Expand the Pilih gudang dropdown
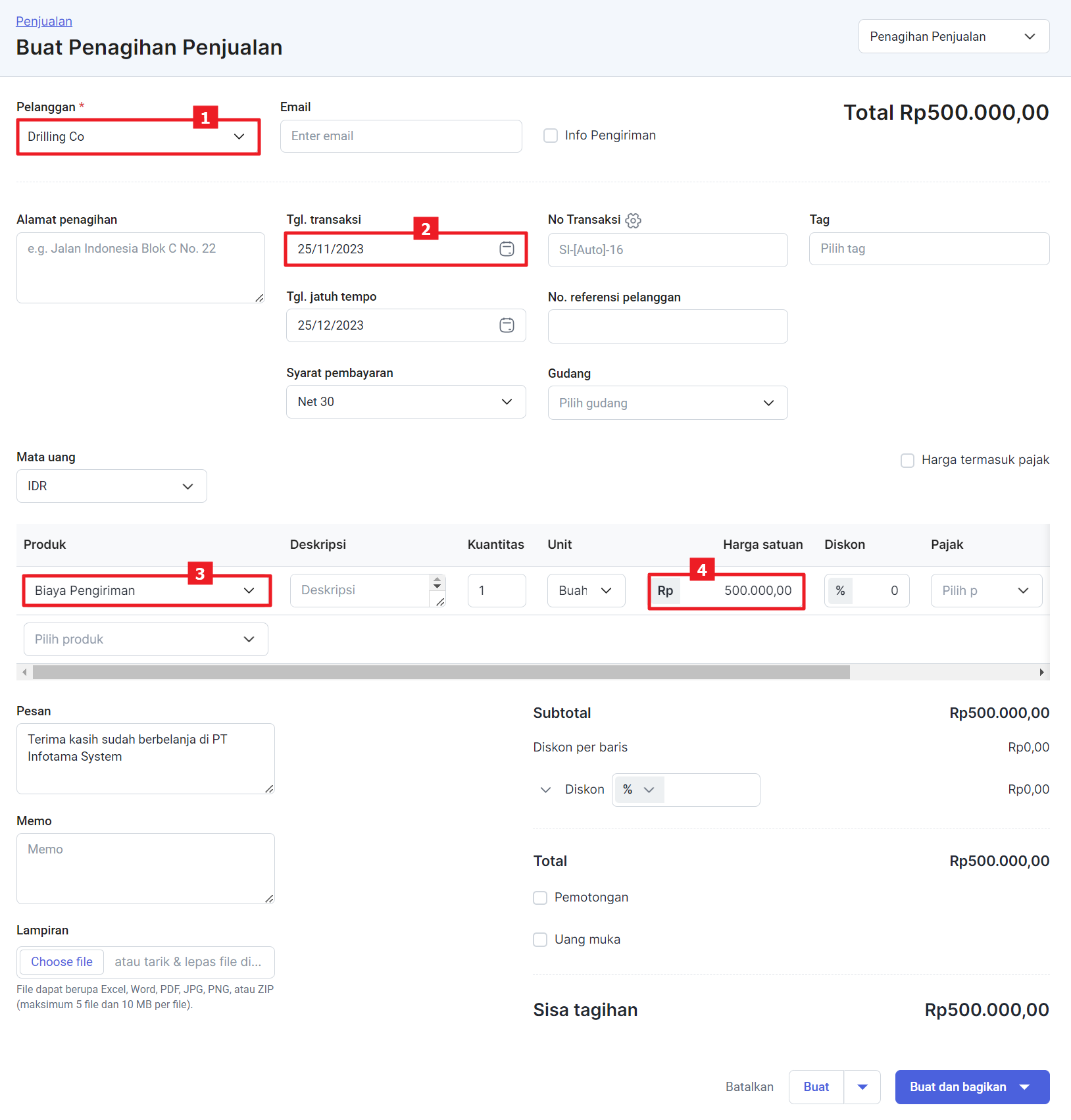The image size is (1071, 1120). pyautogui.click(x=667, y=403)
